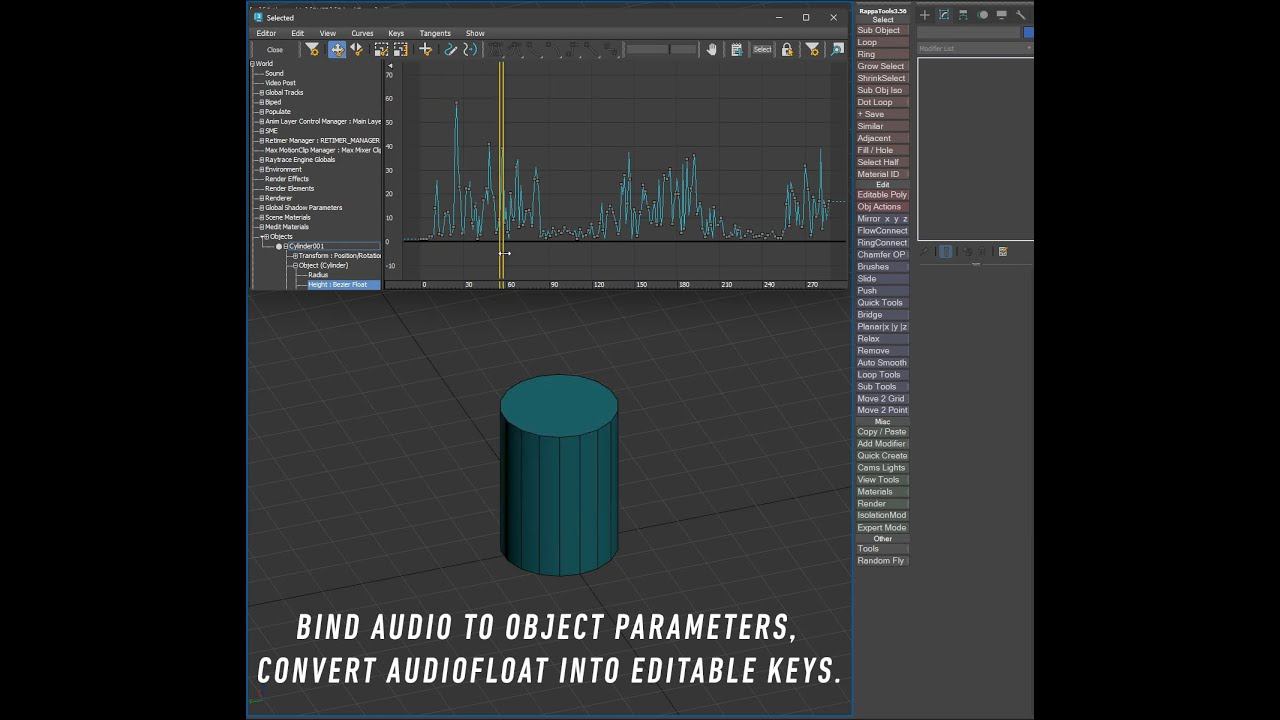Activate the Add/Remove Key tool

tap(425, 49)
